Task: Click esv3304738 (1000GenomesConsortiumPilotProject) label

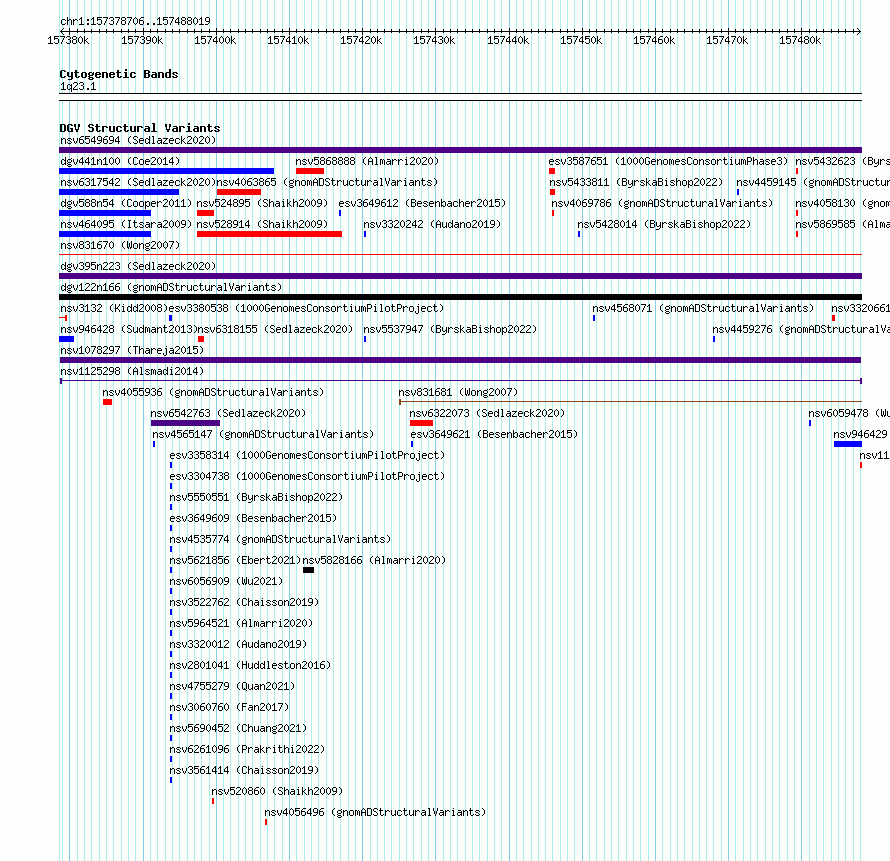Action: 307,476
